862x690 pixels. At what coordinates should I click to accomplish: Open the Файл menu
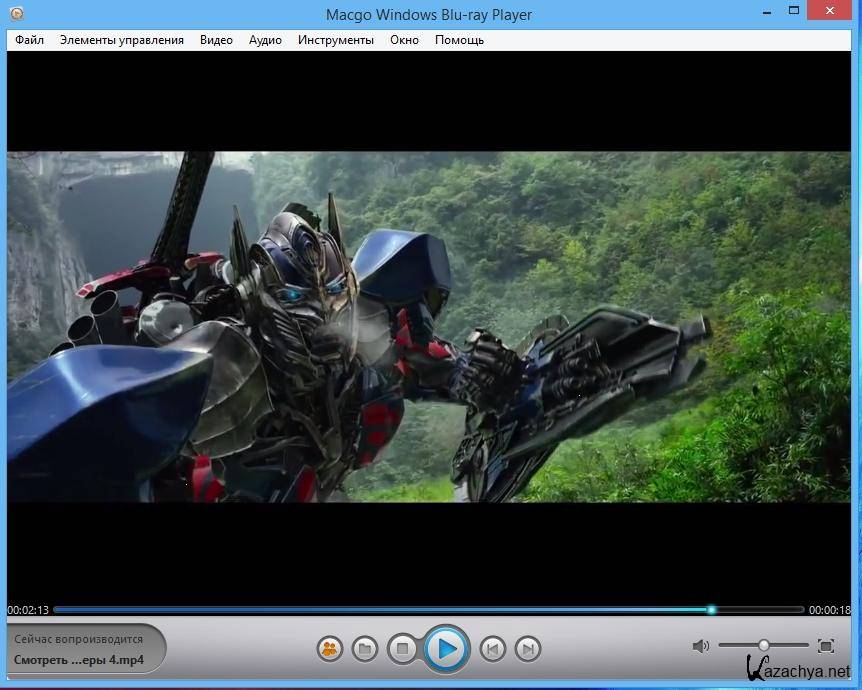[x=30, y=40]
